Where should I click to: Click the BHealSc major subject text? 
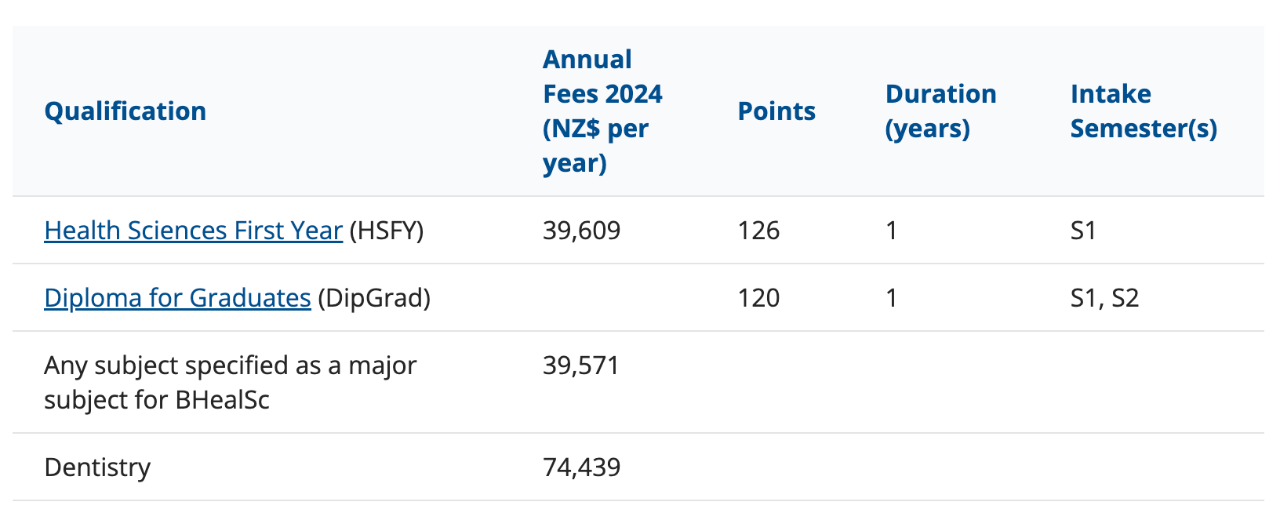(230, 383)
